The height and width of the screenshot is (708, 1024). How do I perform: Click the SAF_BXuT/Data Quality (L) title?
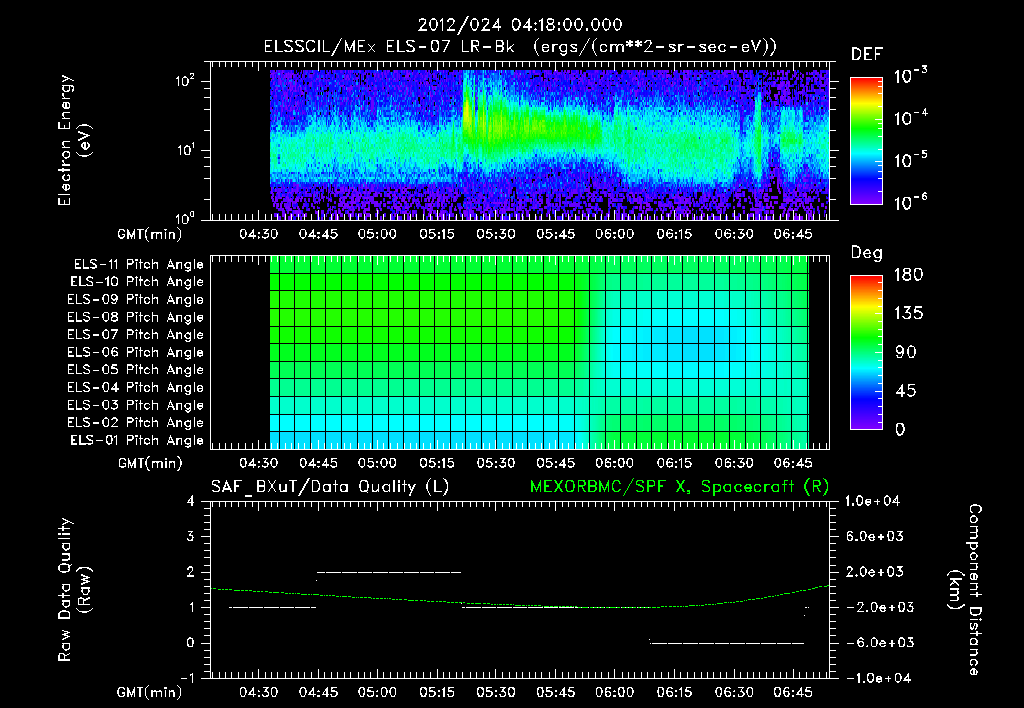pyautogui.click(x=330, y=487)
